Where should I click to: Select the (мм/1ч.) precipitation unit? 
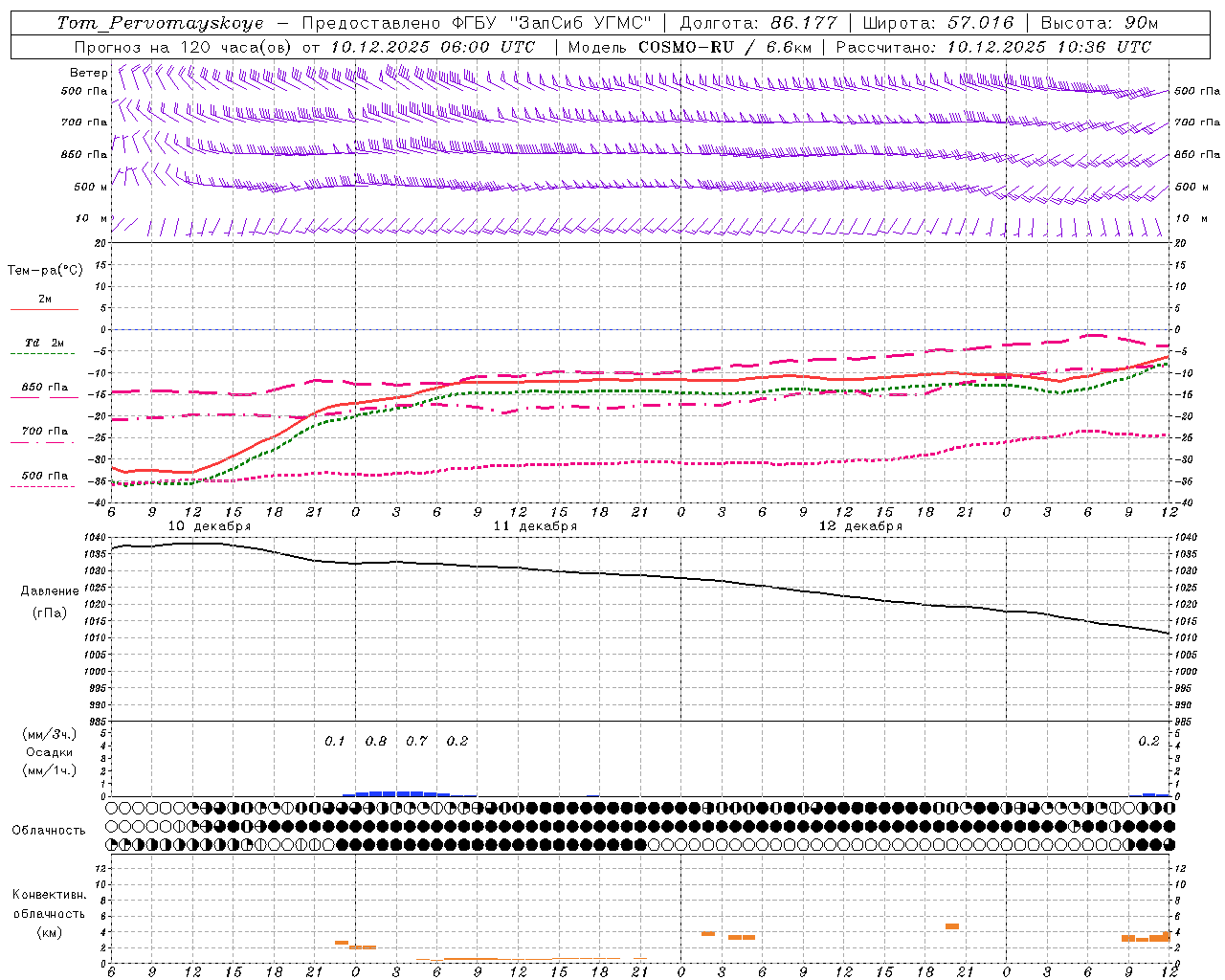pyautogui.click(x=50, y=770)
